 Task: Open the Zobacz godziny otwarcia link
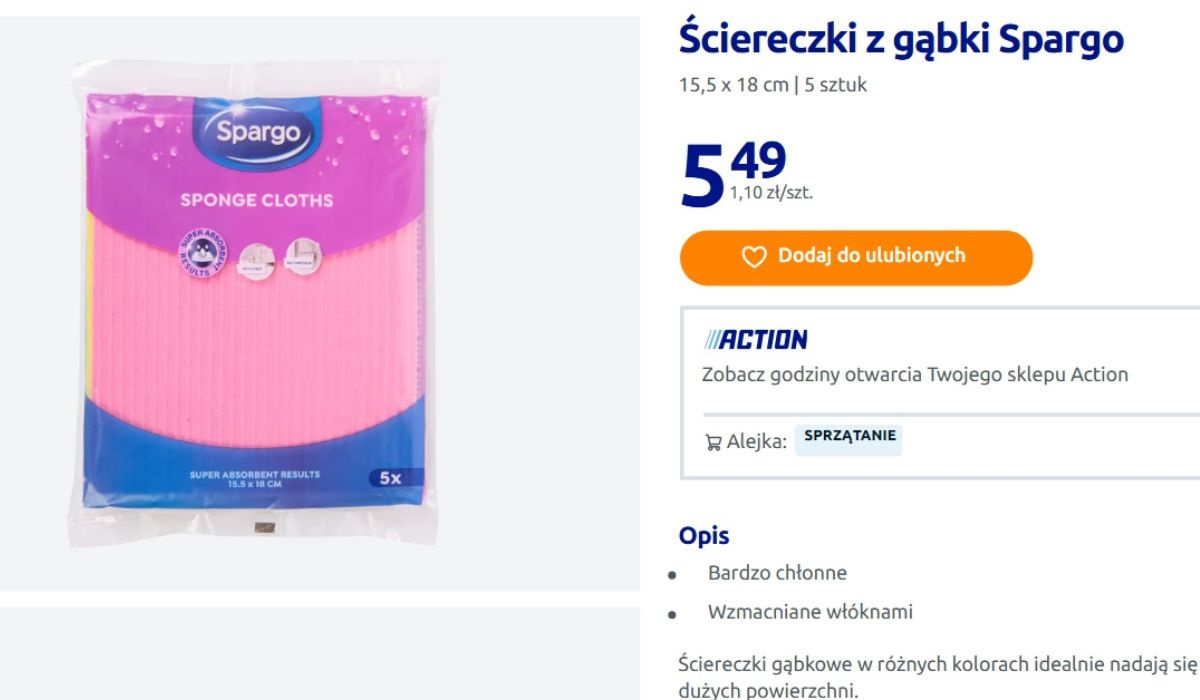pos(914,375)
